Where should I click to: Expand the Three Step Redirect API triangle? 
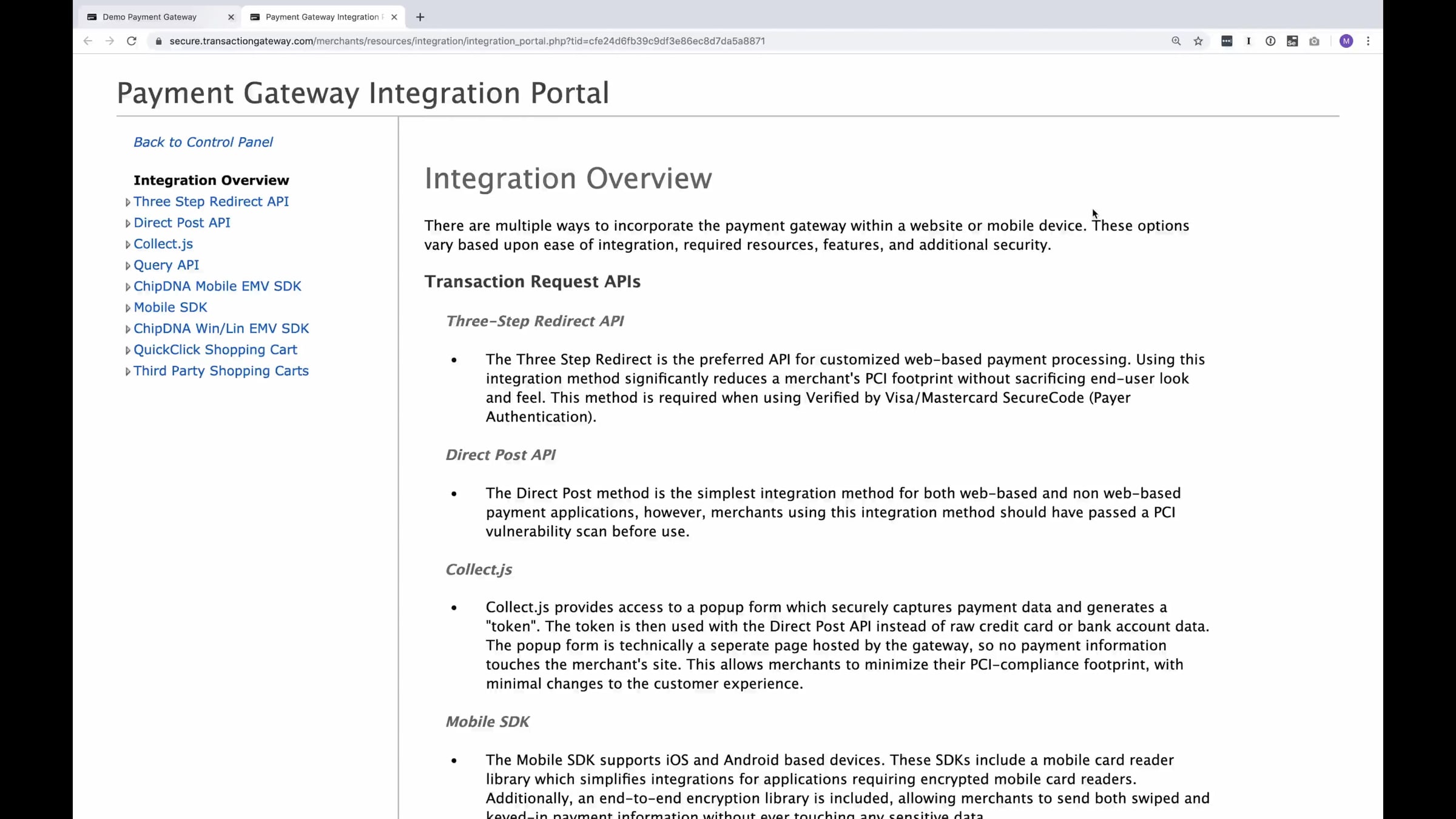(128, 202)
